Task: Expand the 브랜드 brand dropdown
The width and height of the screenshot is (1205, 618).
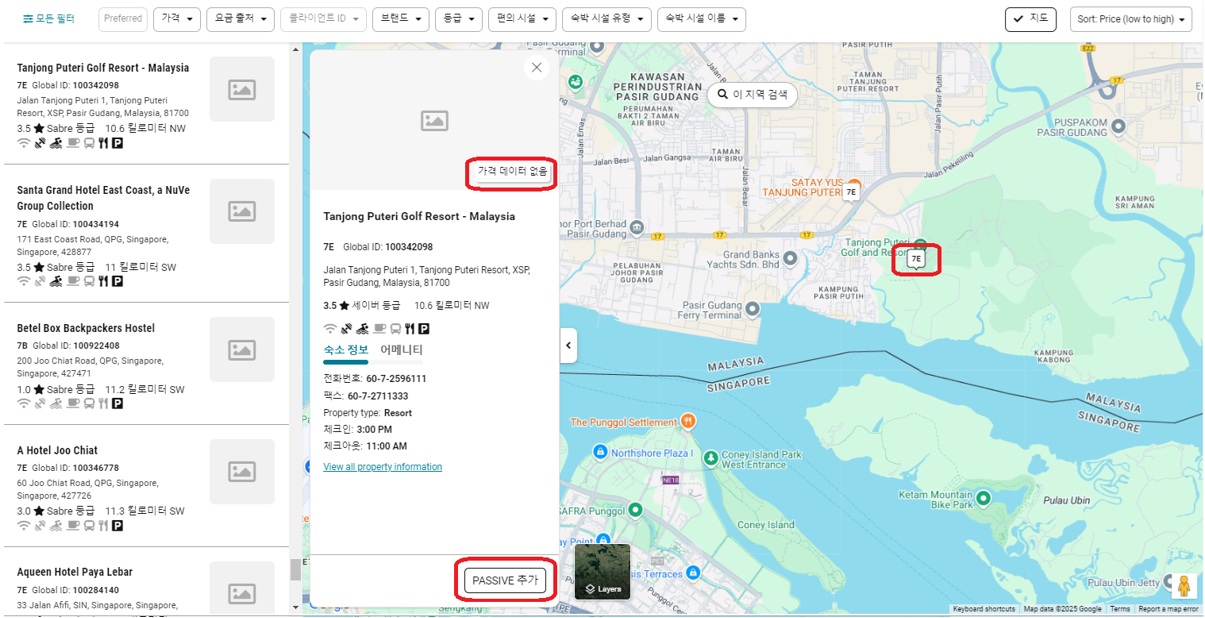Action: point(401,19)
